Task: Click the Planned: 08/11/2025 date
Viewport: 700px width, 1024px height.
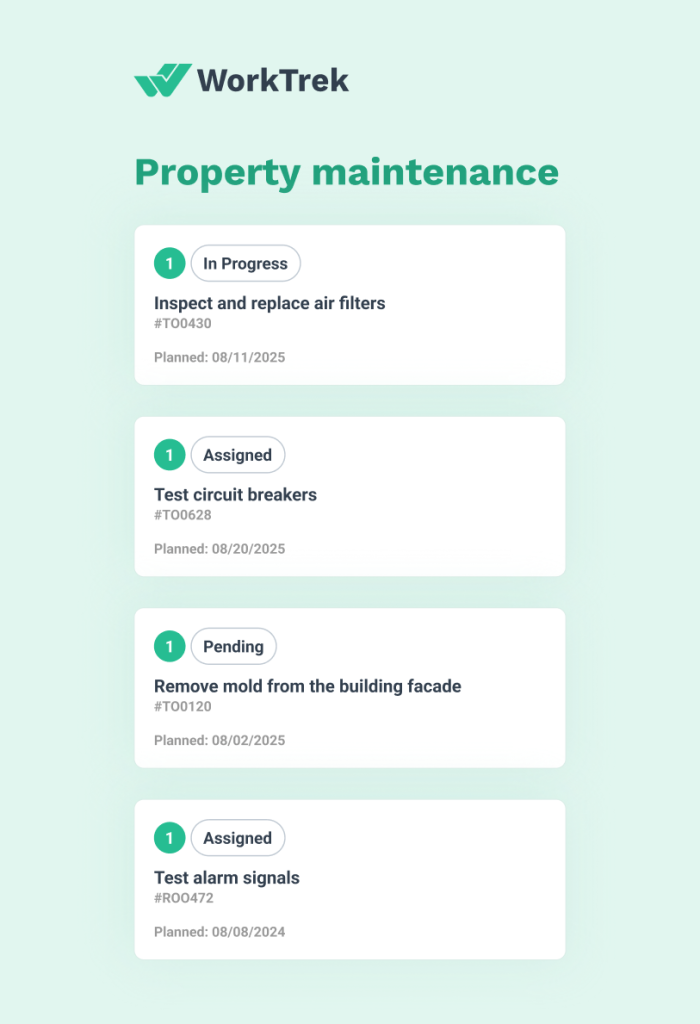Action: (x=219, y=357)
